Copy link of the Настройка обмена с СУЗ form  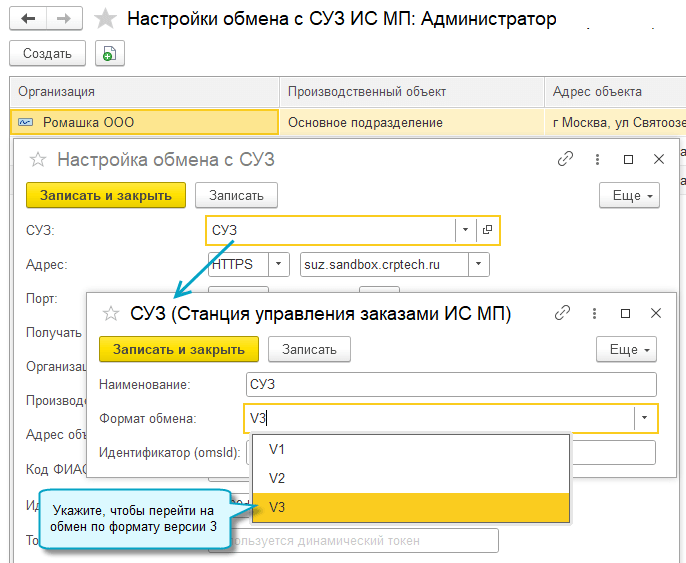(x=565, y=159)
